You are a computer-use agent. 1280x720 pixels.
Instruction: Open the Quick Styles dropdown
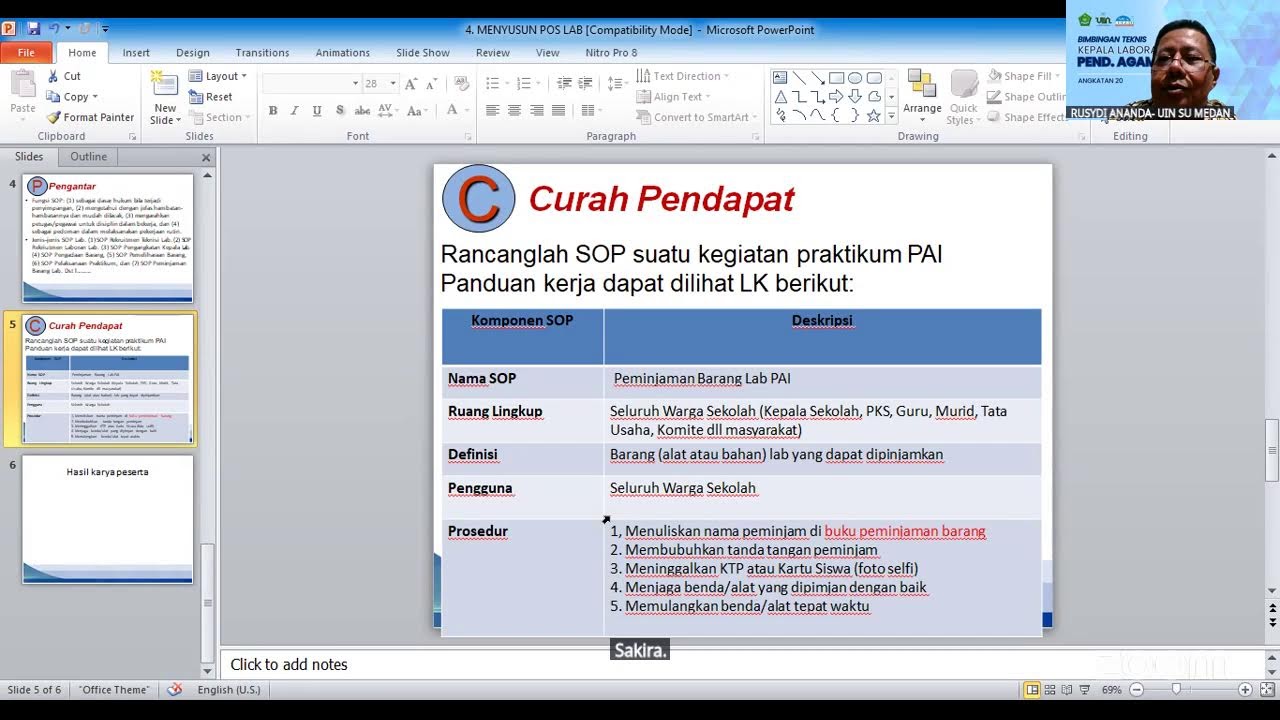964,97
